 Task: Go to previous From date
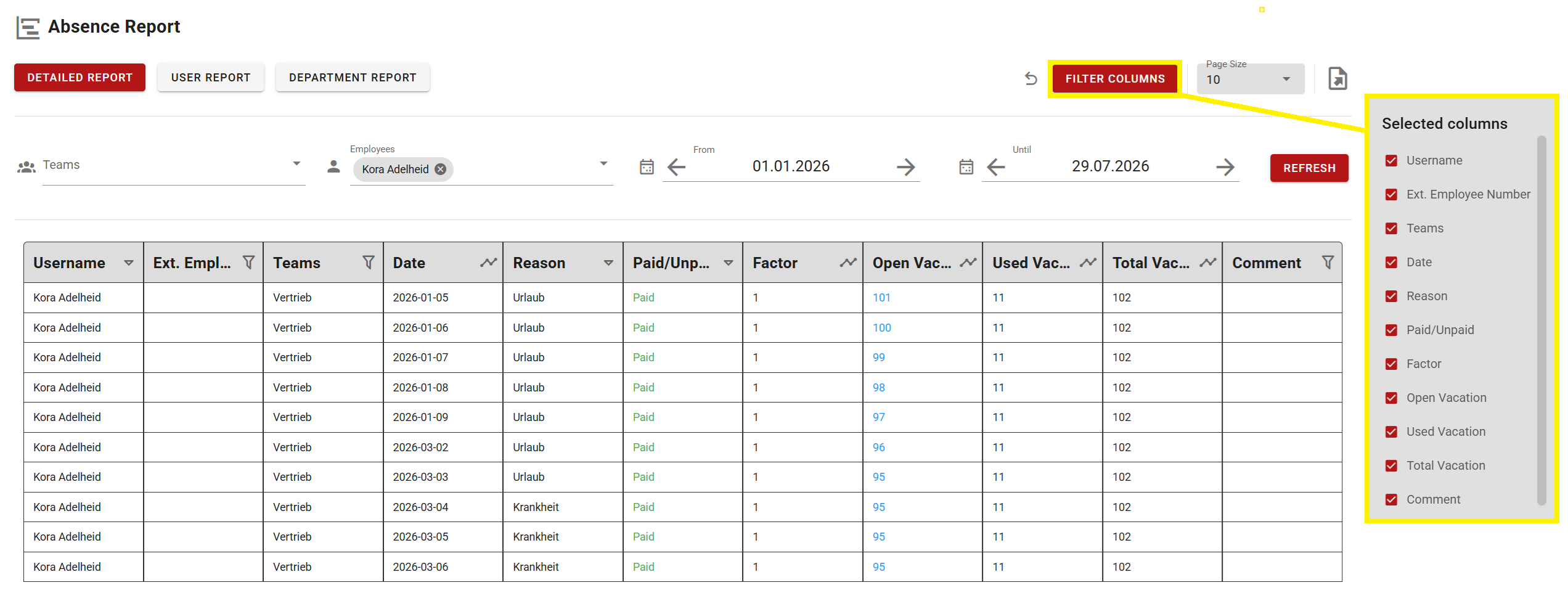pos(677,167)
